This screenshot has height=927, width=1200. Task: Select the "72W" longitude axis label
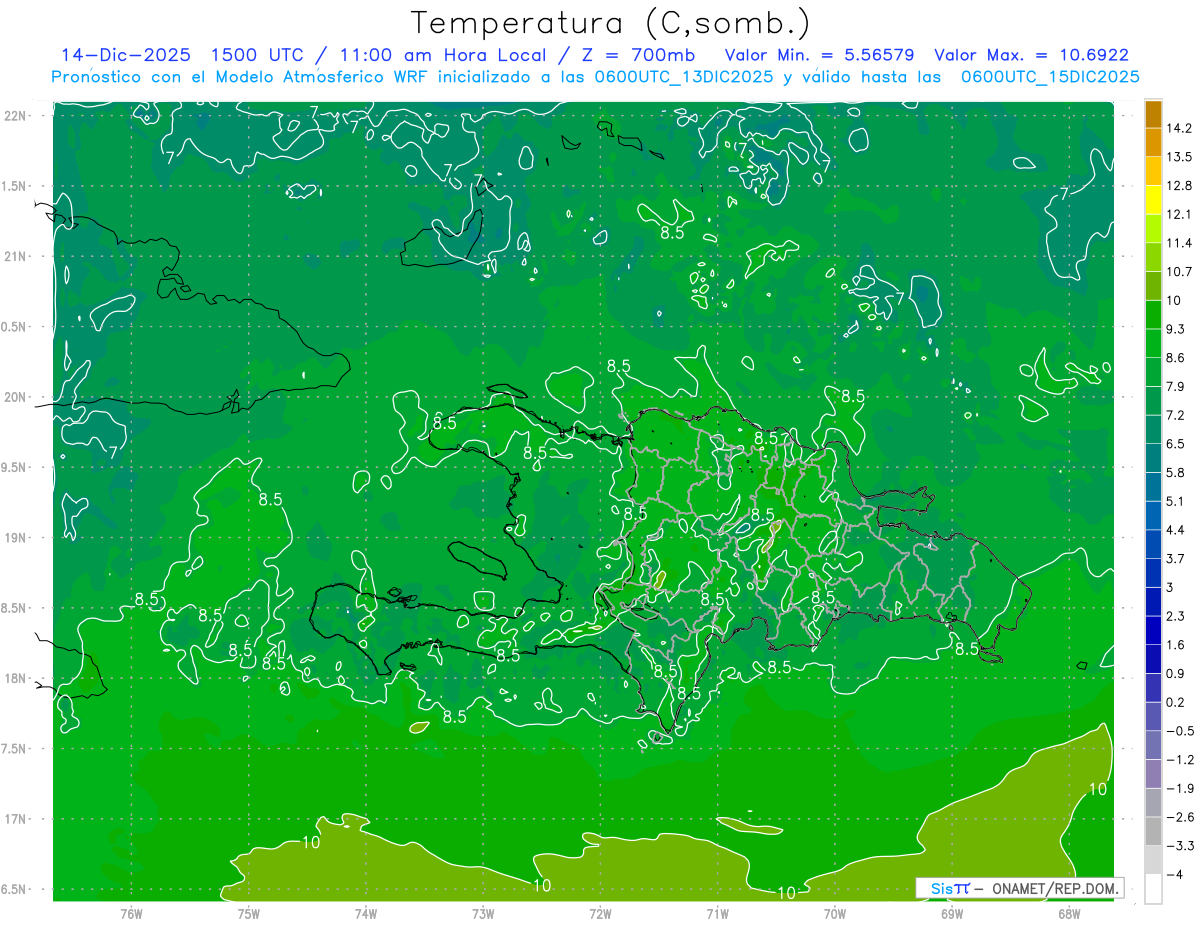[x=600, y=913]
